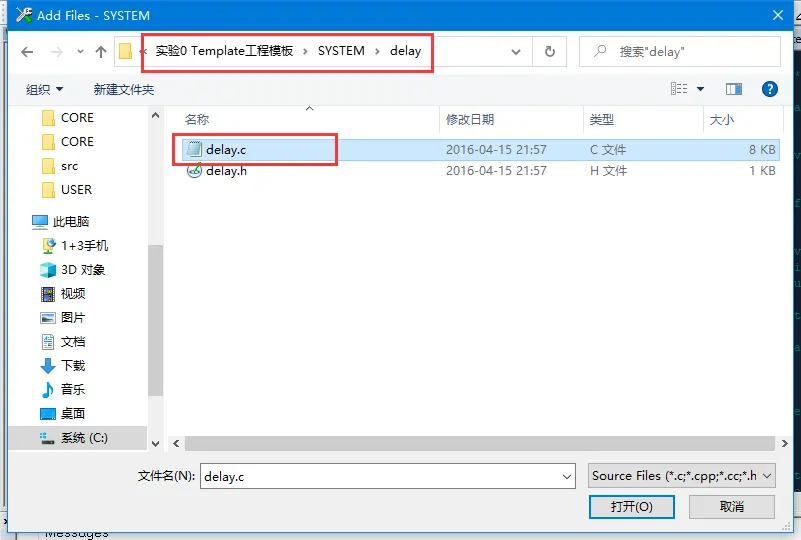Expand the view options dropdown arrow

pos(700,89)
